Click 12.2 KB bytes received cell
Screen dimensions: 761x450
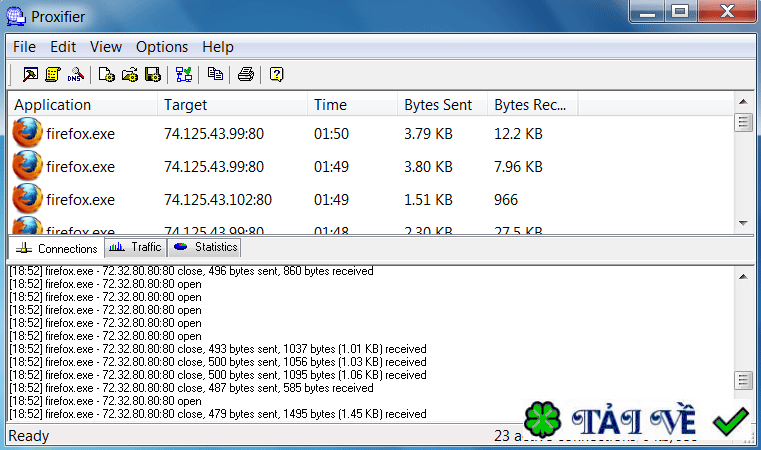[518, 133]
